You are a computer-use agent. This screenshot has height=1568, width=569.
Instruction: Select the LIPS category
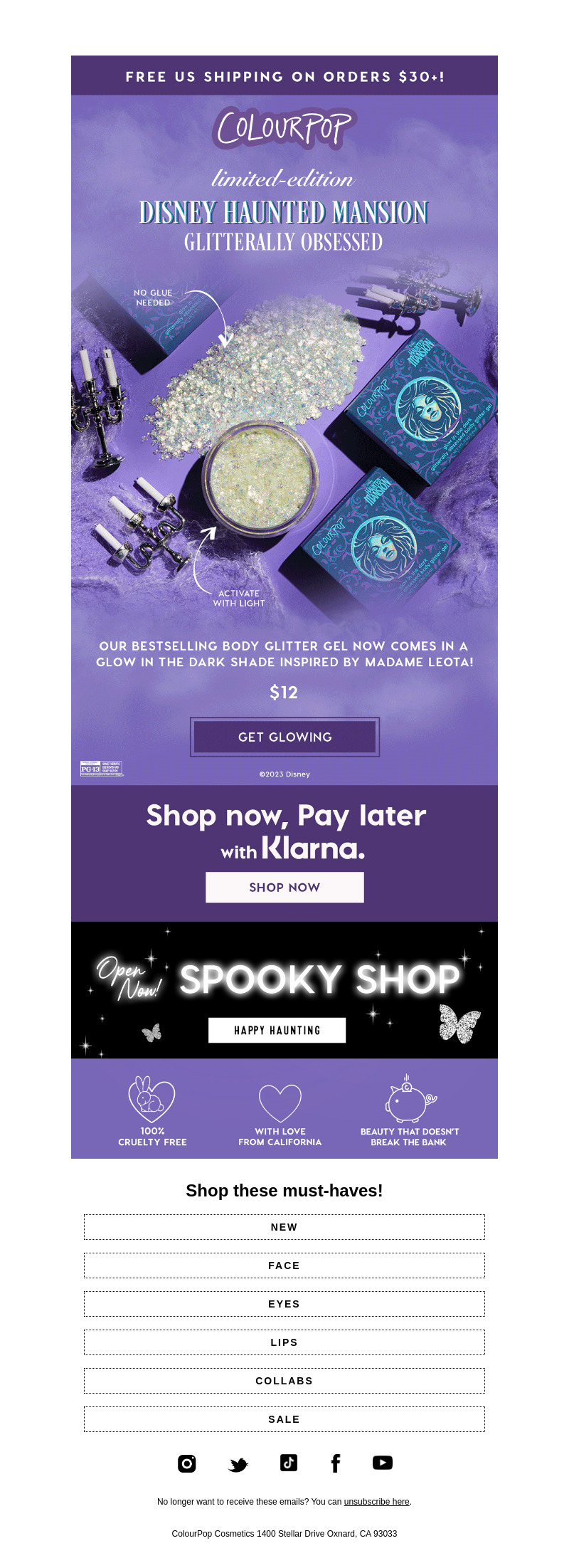tap(284, 1342)
